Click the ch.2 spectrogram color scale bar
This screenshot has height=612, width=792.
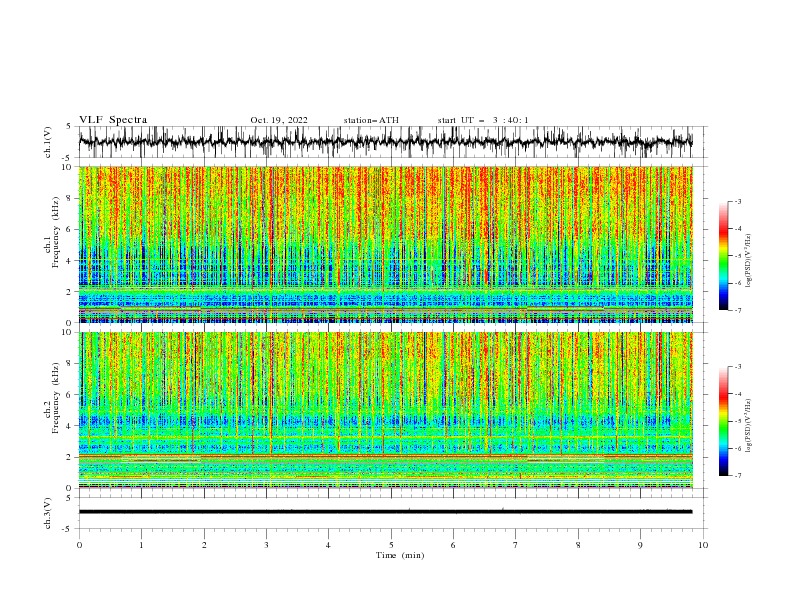[x=723, y=421]
